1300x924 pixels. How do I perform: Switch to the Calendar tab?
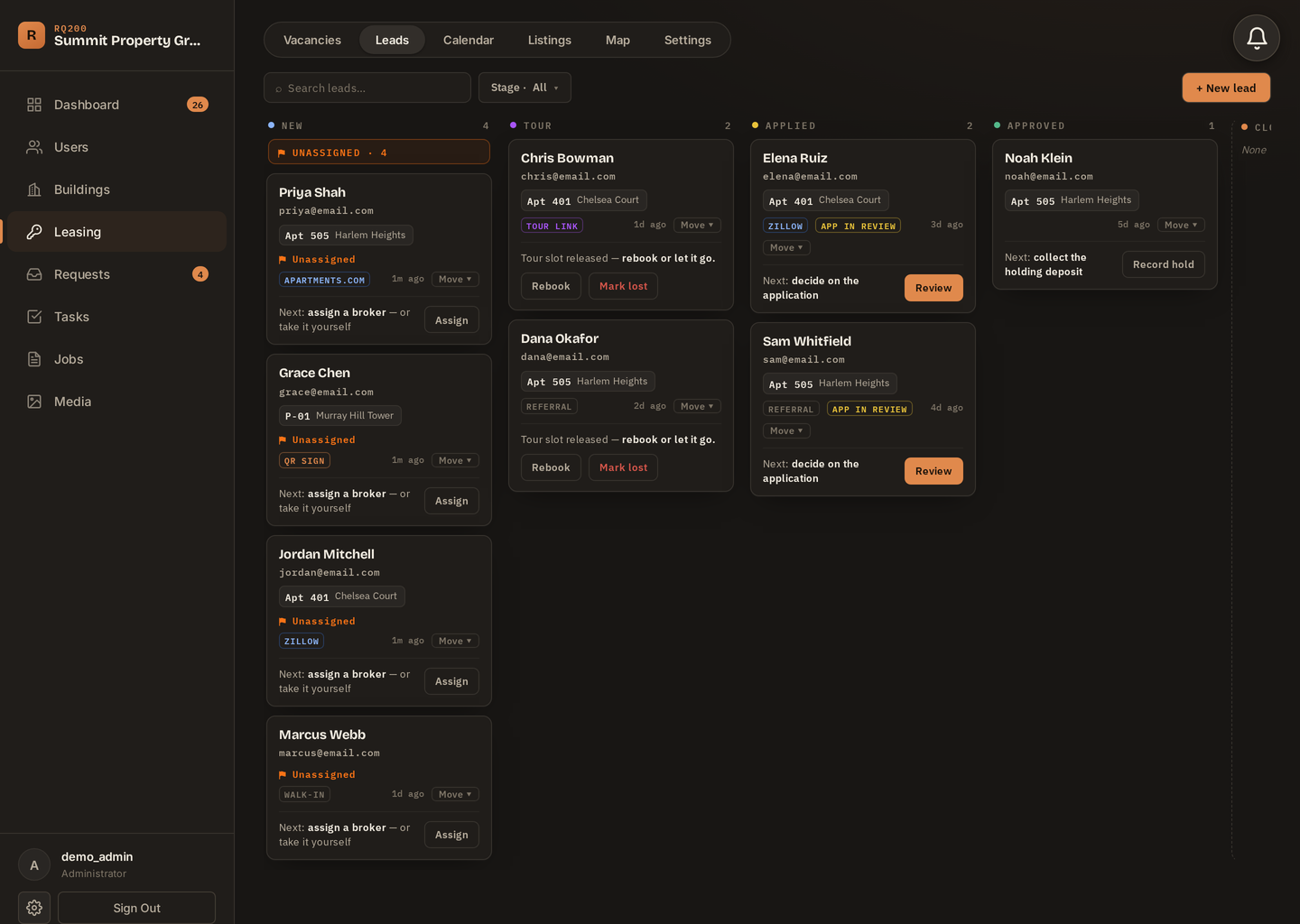coord(469,40)
